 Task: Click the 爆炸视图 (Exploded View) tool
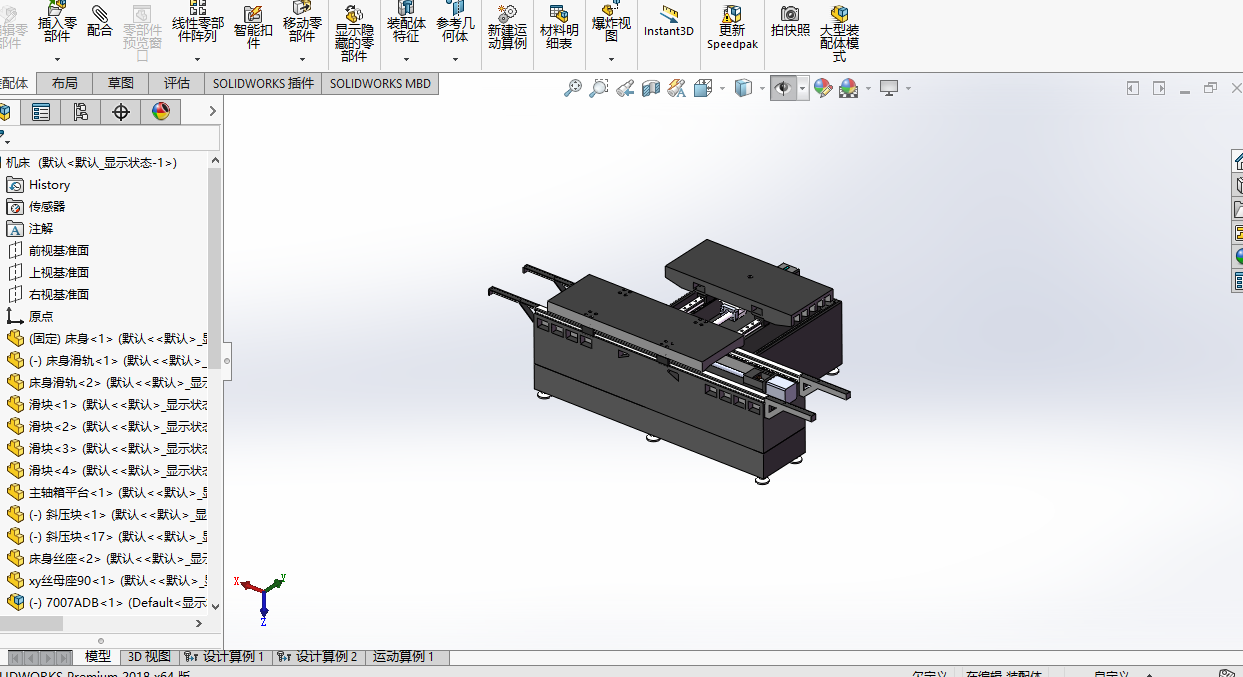[x=611, y=22]
